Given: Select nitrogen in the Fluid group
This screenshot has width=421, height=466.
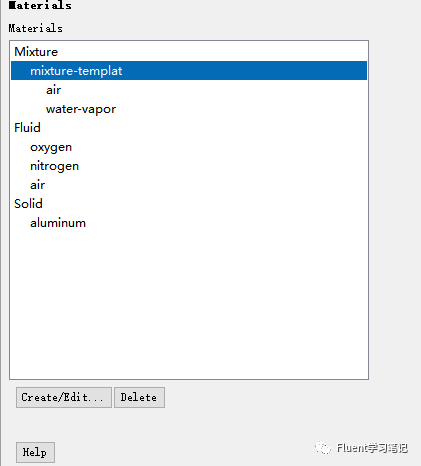Looking at the screenshot, I should [x=54, y=166].
